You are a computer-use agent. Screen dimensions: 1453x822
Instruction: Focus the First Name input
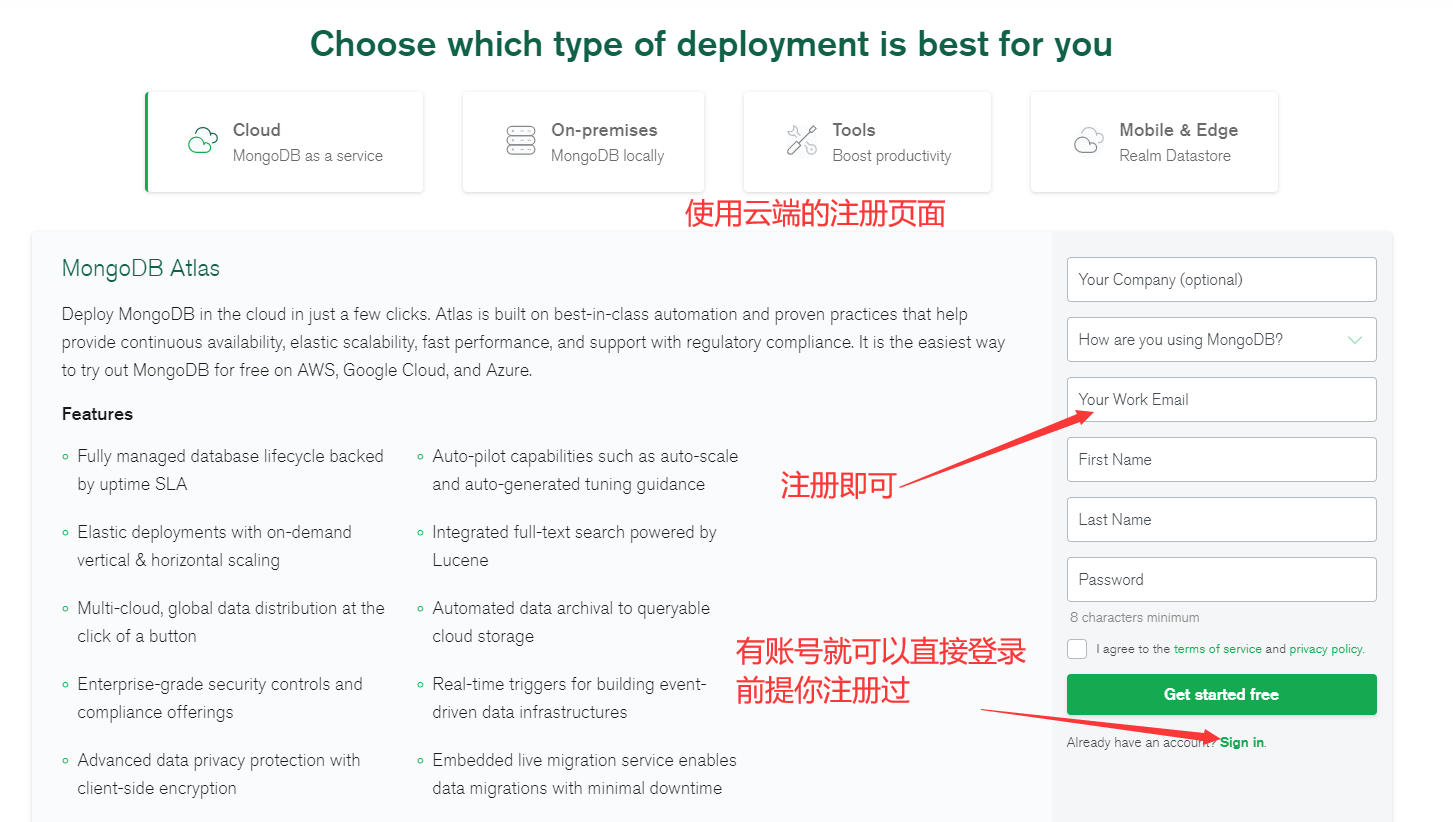[1221, 460]
